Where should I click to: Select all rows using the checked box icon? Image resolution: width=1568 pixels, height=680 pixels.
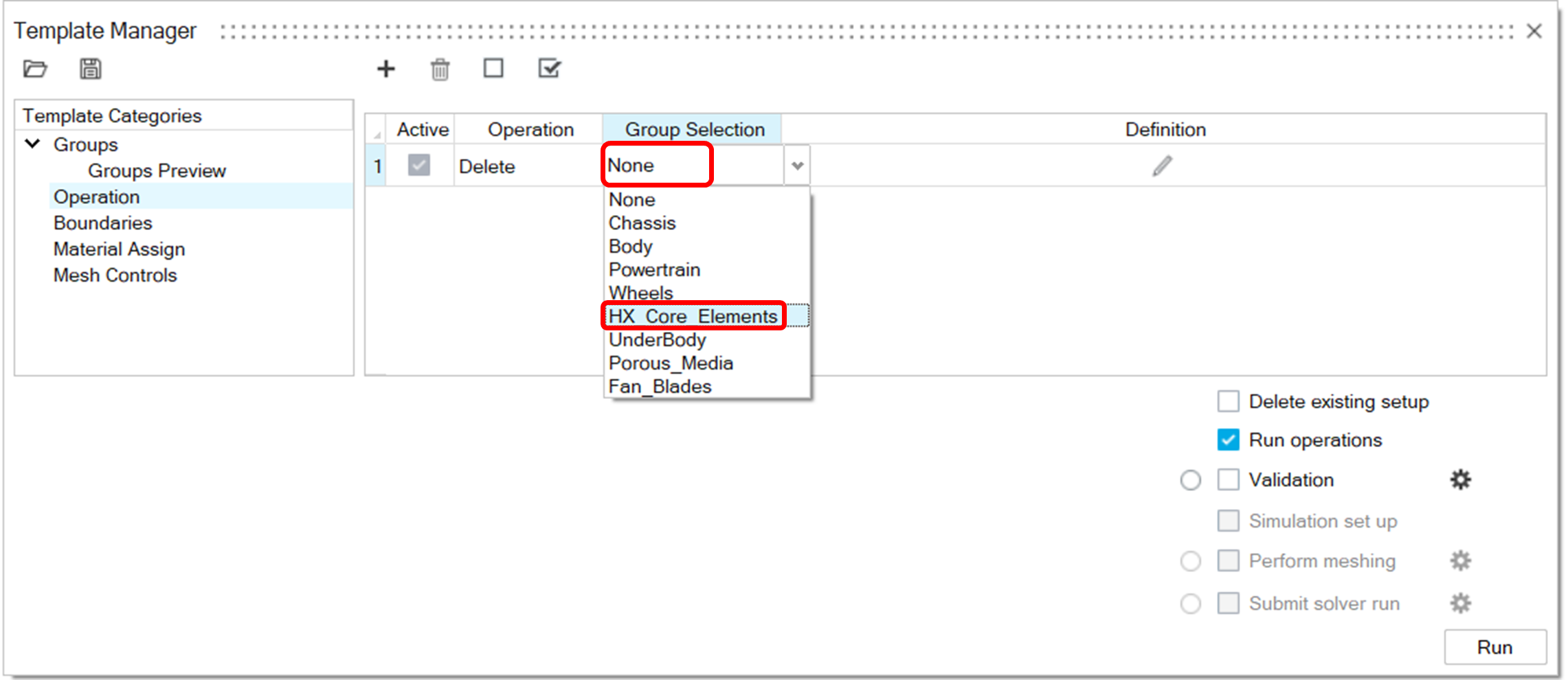tap(550, 68)
